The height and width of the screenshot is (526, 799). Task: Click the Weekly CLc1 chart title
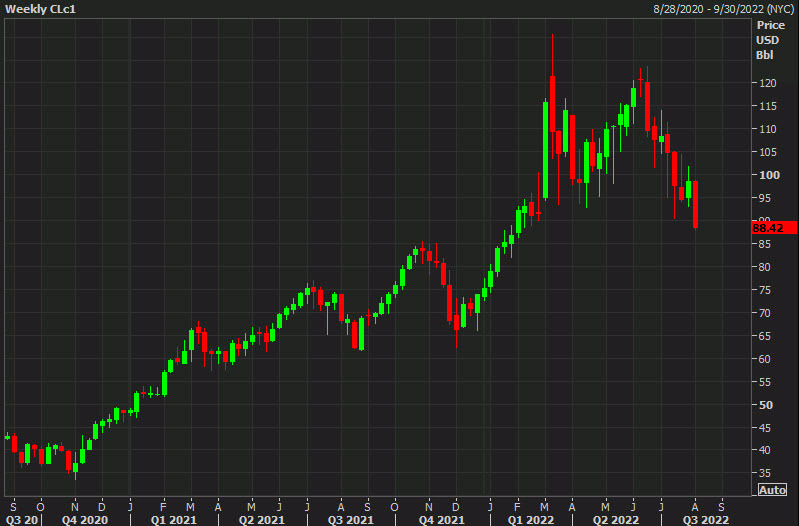40,9
